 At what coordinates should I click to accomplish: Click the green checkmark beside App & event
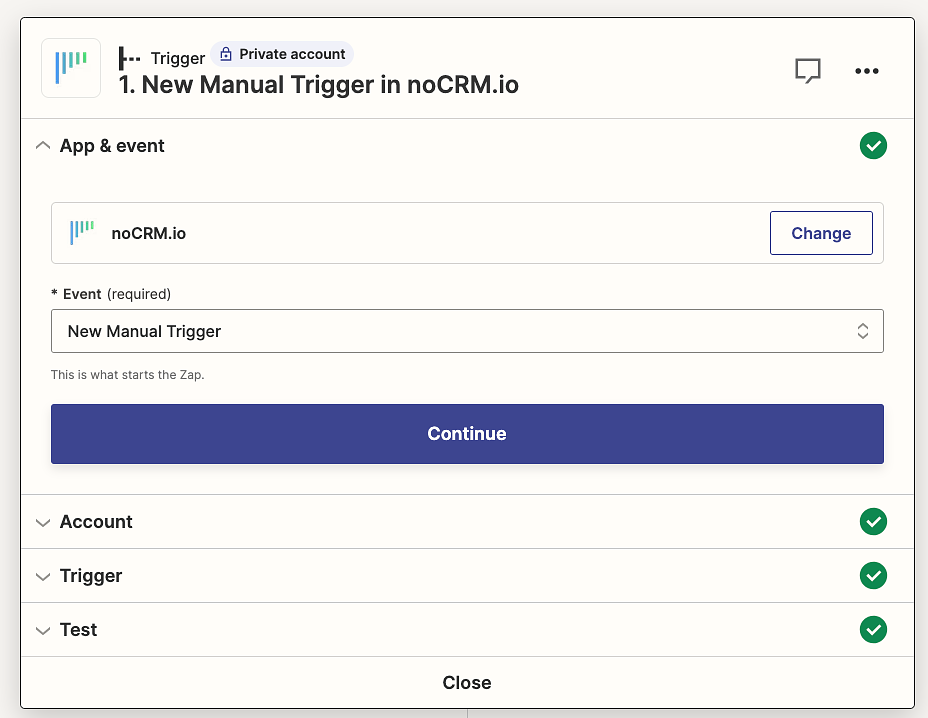(x=873, y=146)
